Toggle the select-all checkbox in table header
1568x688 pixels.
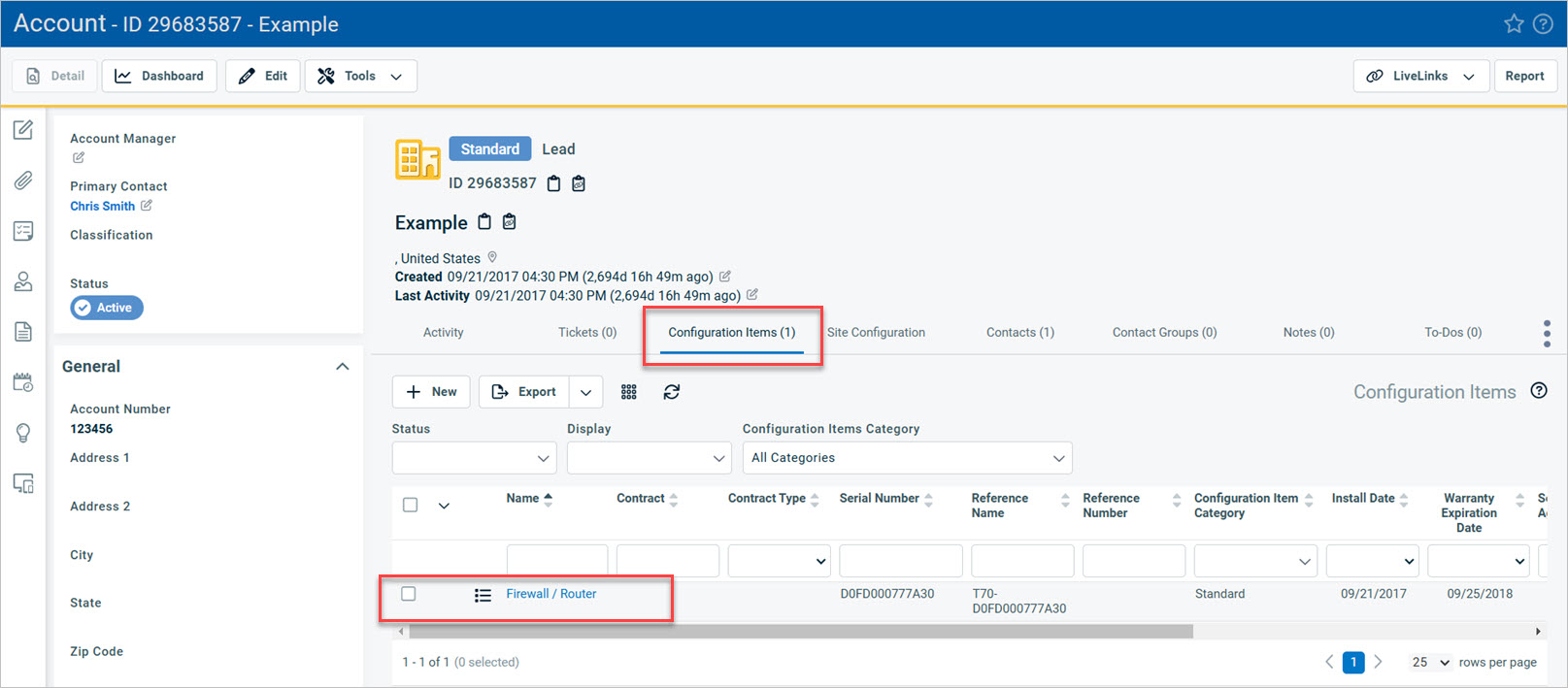[x=411, y=505]
